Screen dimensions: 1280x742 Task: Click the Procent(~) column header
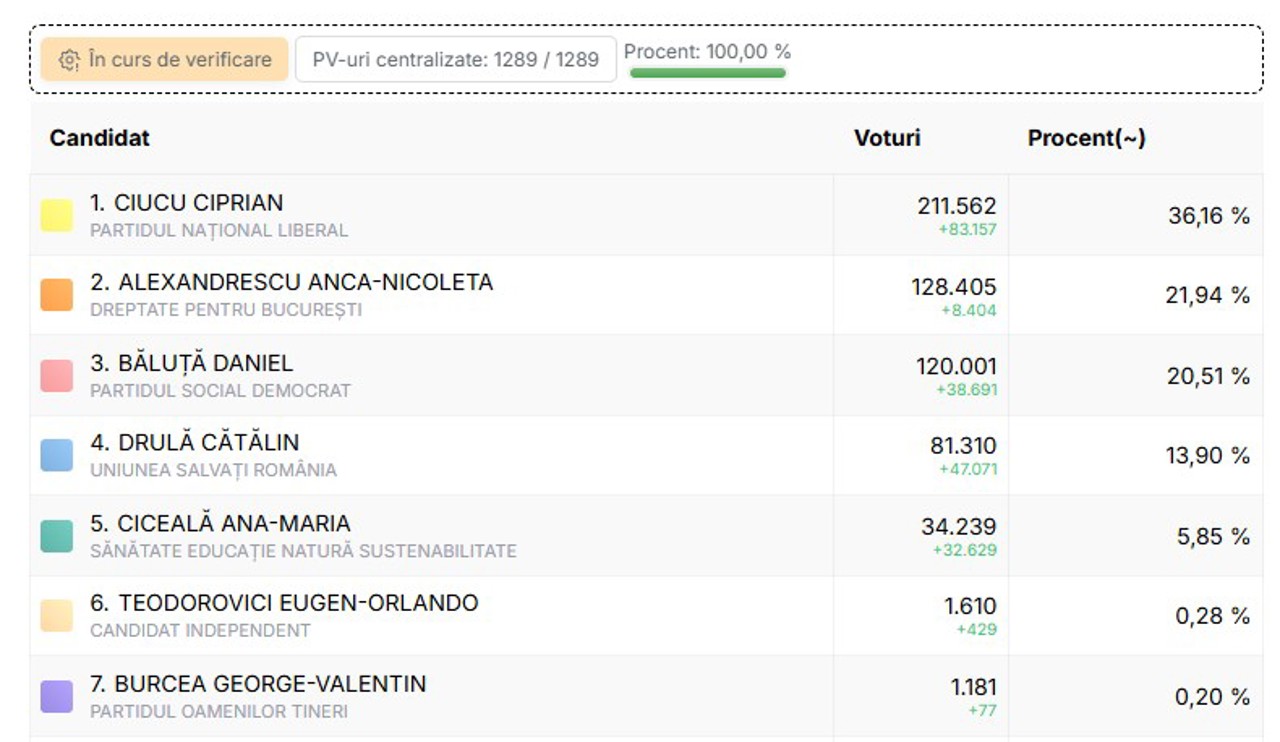1086,138
